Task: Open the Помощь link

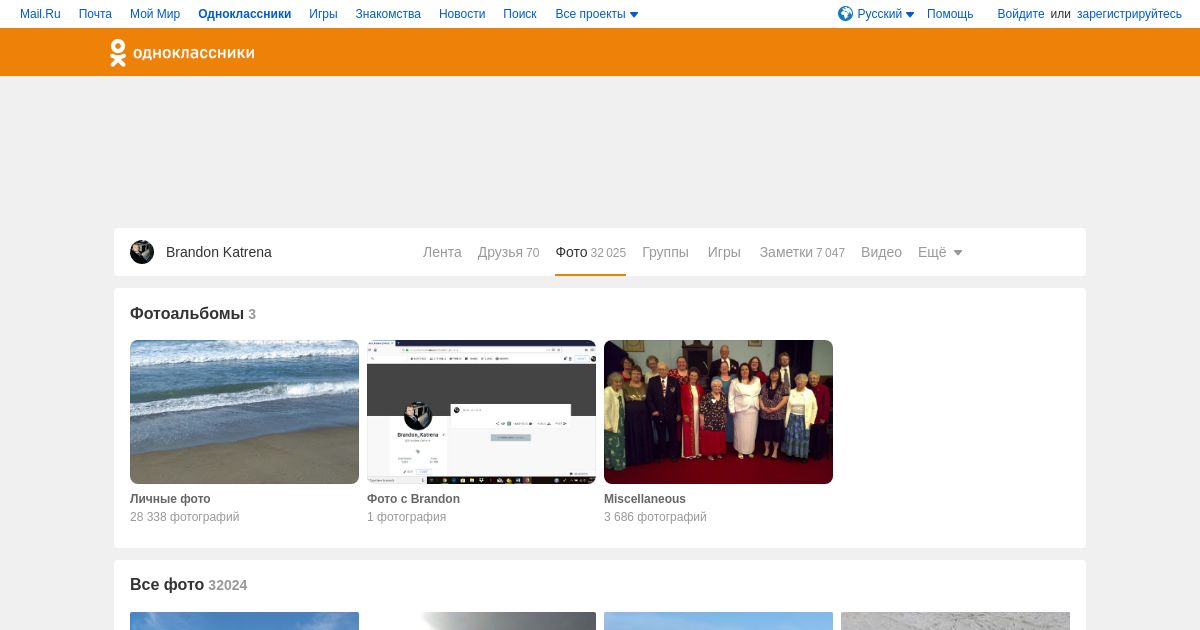Action: 950,14
